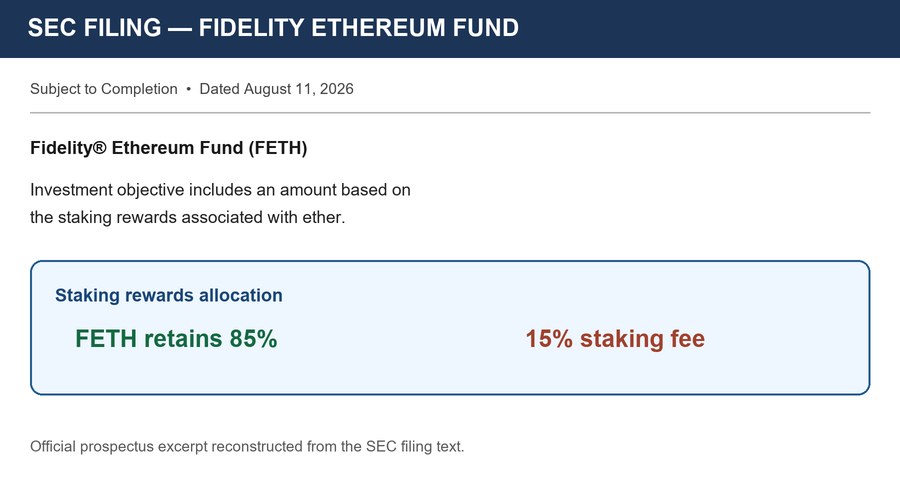This screenshot has width=900, height=500.
Task: Click 'FIDELITY ETHEREUM FUND' in the banner
Action: pyautogui.click(x=359, y=28)
